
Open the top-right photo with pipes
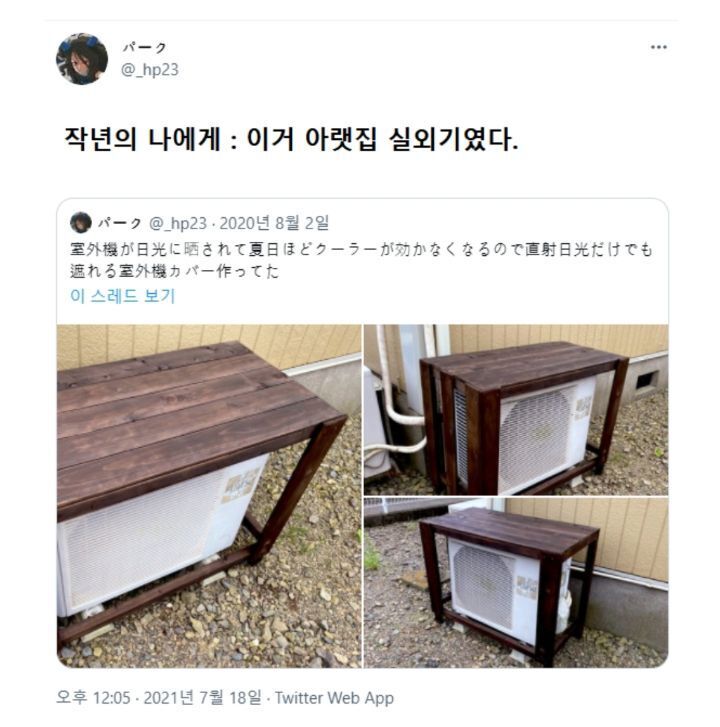516,410
